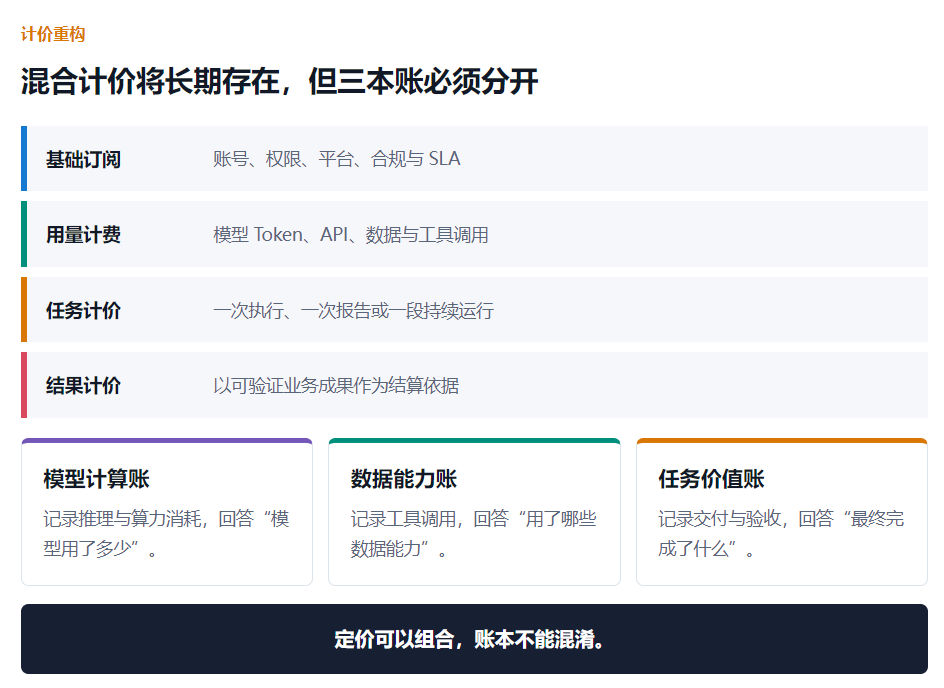Click the row title 结果计价
Image resolution: width=944 pixels, height=688 pixels.
click(x=84, y=386)
